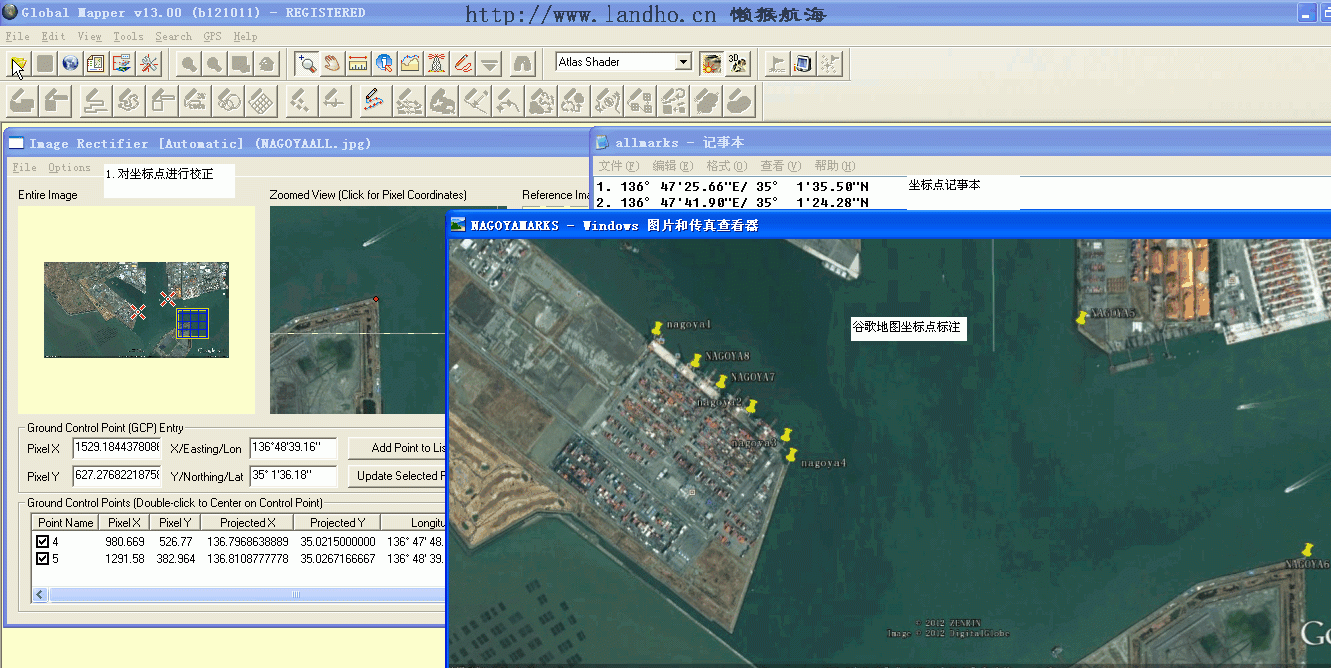Screen dimensions: 1331x668
Task: Toggle checkbox for control point 4
Action: pyautogui.click(x=42, y=542)
